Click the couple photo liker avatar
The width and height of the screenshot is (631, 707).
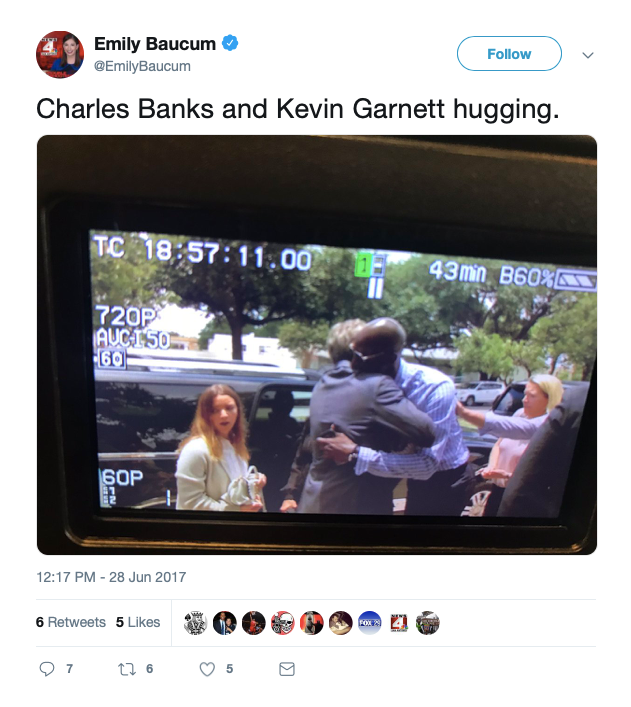pos(225,623)
